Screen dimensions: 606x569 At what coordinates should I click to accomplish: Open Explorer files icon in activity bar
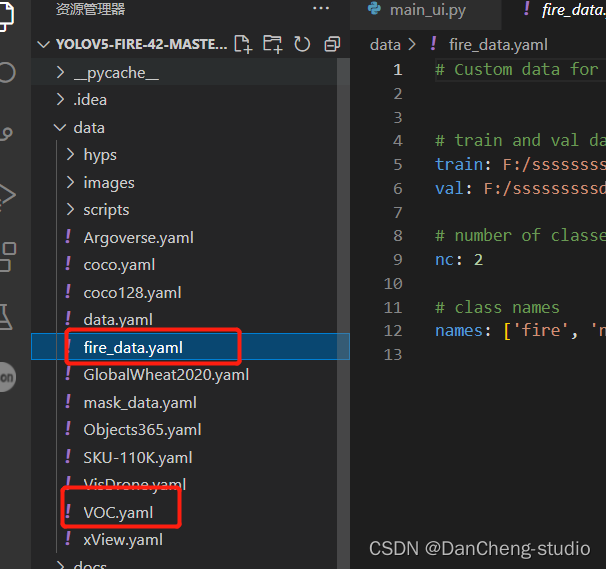[x=7, y=15]
